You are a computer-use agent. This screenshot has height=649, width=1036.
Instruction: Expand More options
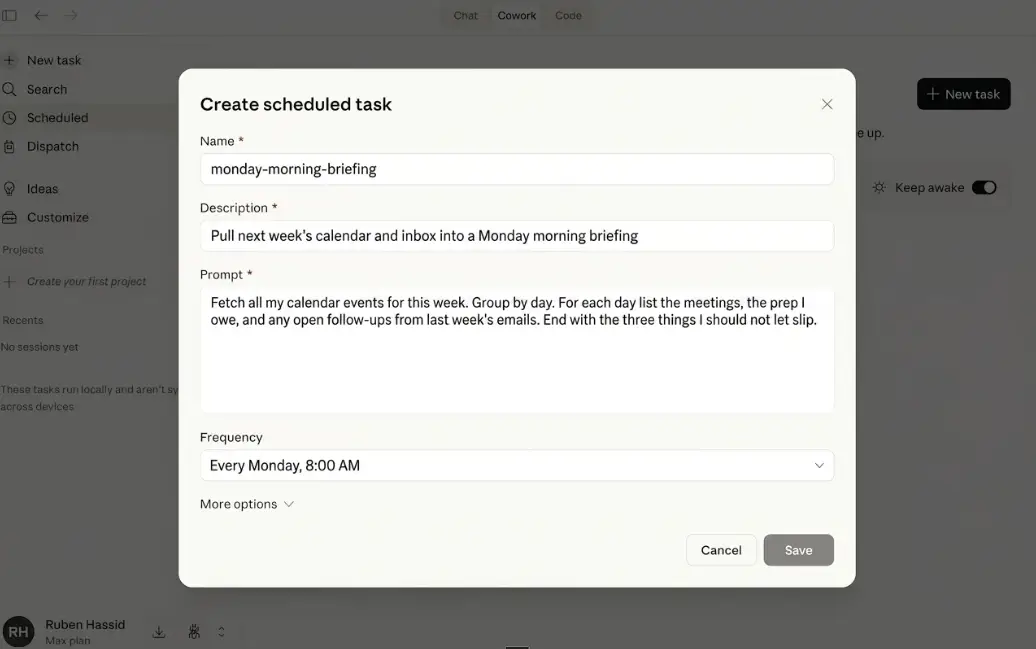pyautogui.click(x=247, y=504)
